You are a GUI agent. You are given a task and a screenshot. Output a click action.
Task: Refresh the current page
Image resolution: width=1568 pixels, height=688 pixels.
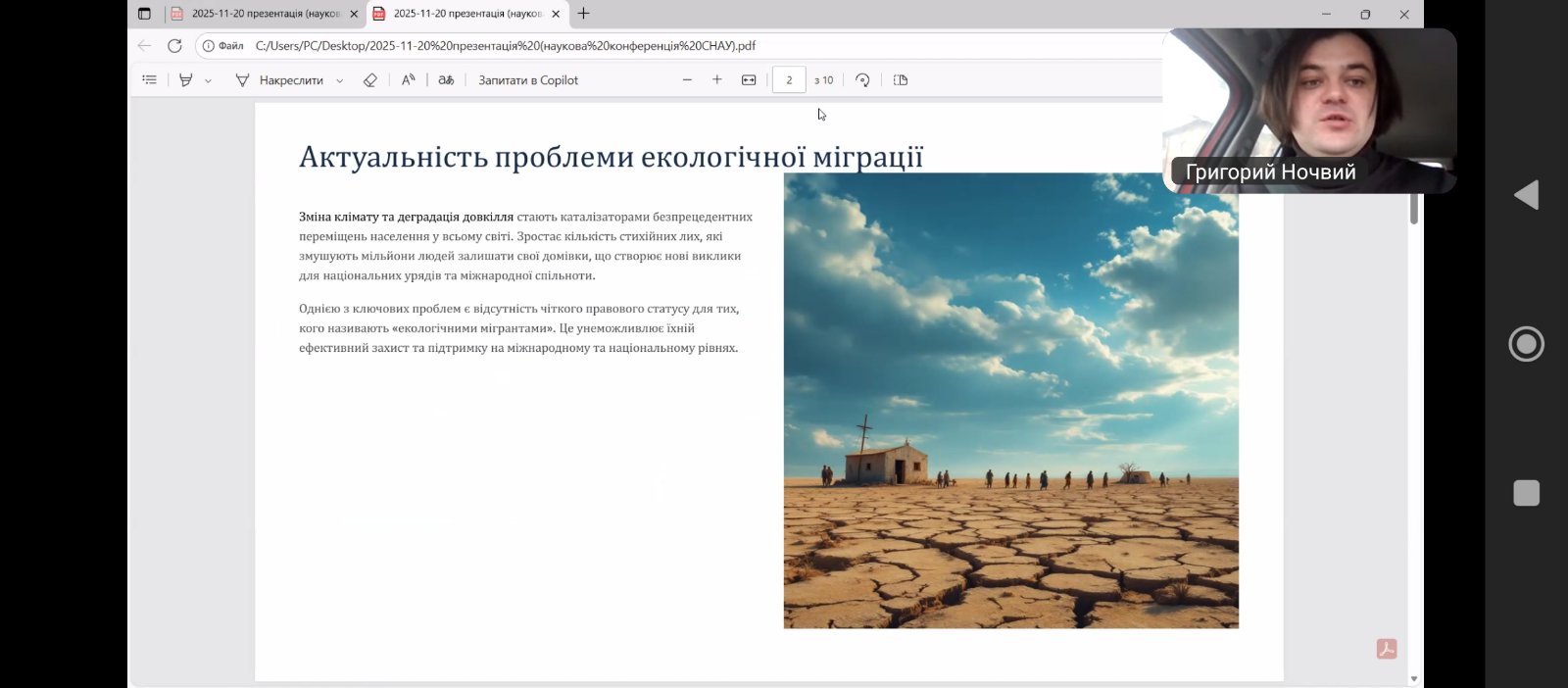click(174, 46)
